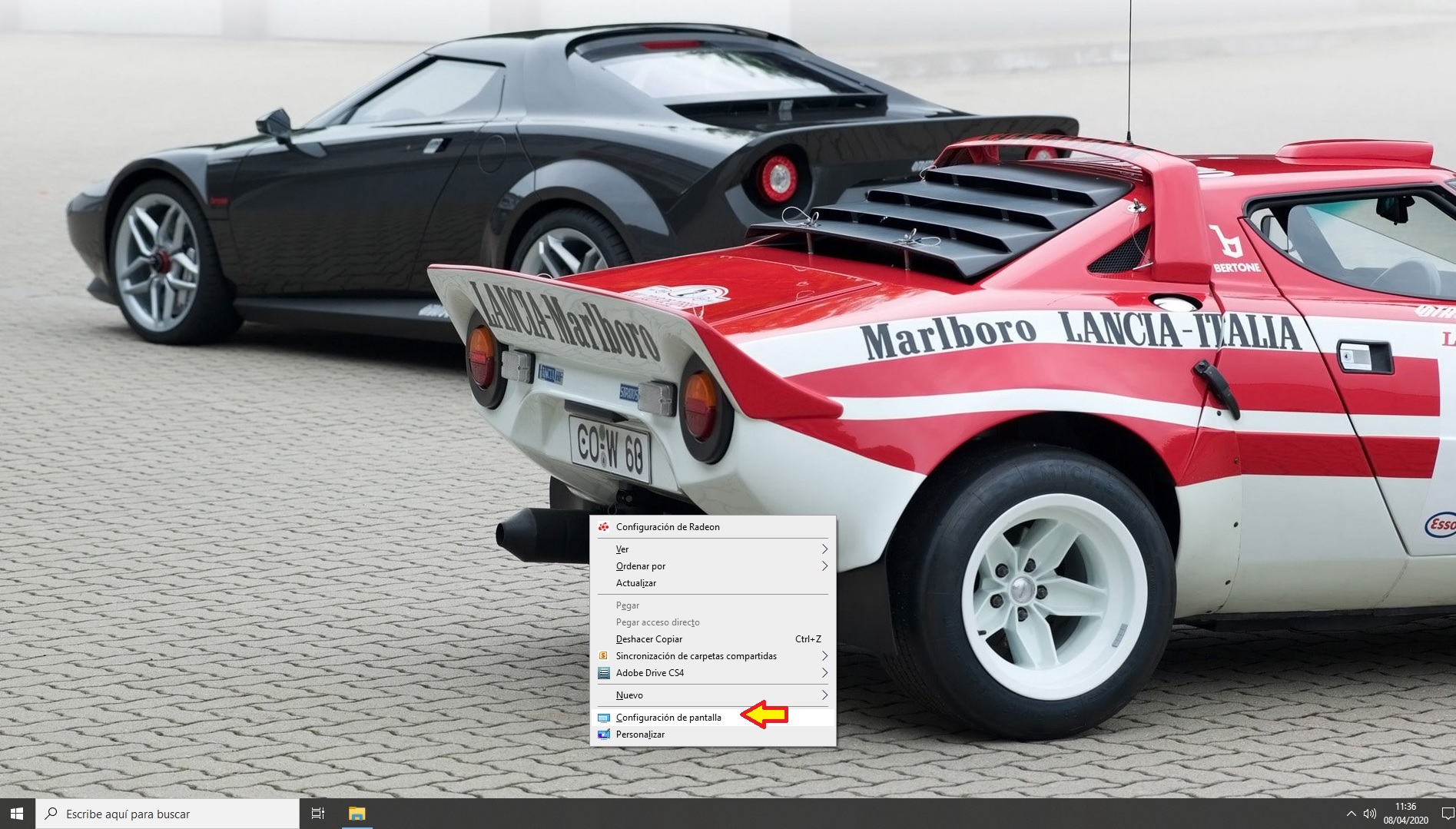Expand the Adobe Drive CS4 arrow
Screen dimensions: 1456x829
pos(824,673)
